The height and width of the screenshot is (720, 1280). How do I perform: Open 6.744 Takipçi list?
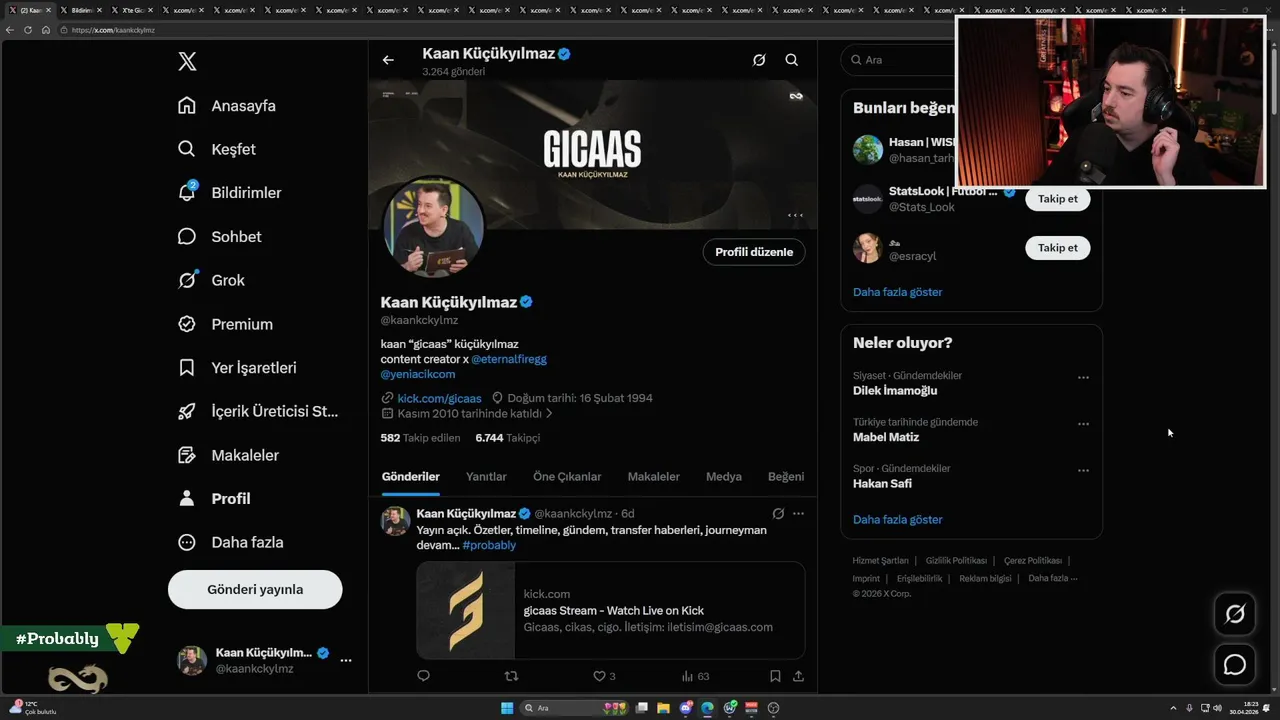[508, 438]
